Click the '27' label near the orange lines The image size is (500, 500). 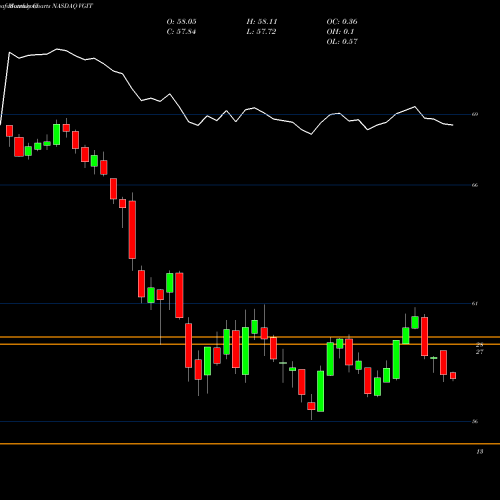click(x=479, y=352)
